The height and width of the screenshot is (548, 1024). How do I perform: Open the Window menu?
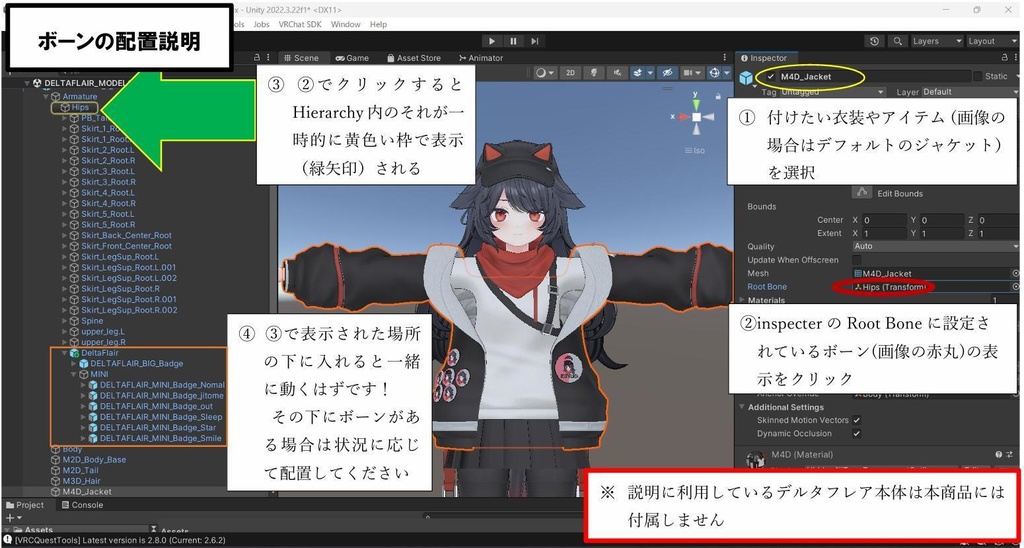tap(345, 24)
